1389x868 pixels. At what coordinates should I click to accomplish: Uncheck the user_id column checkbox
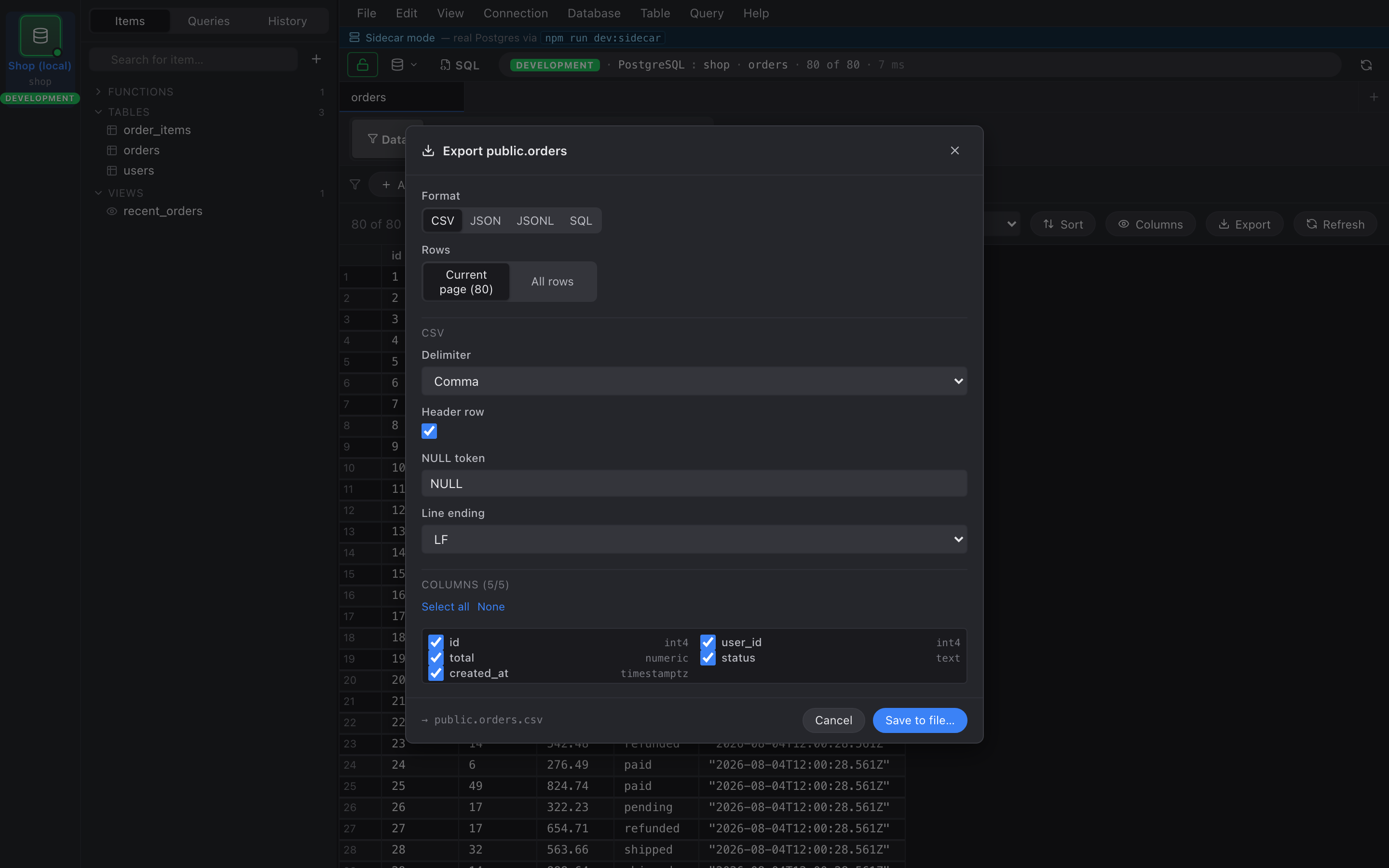click(708, 642)
